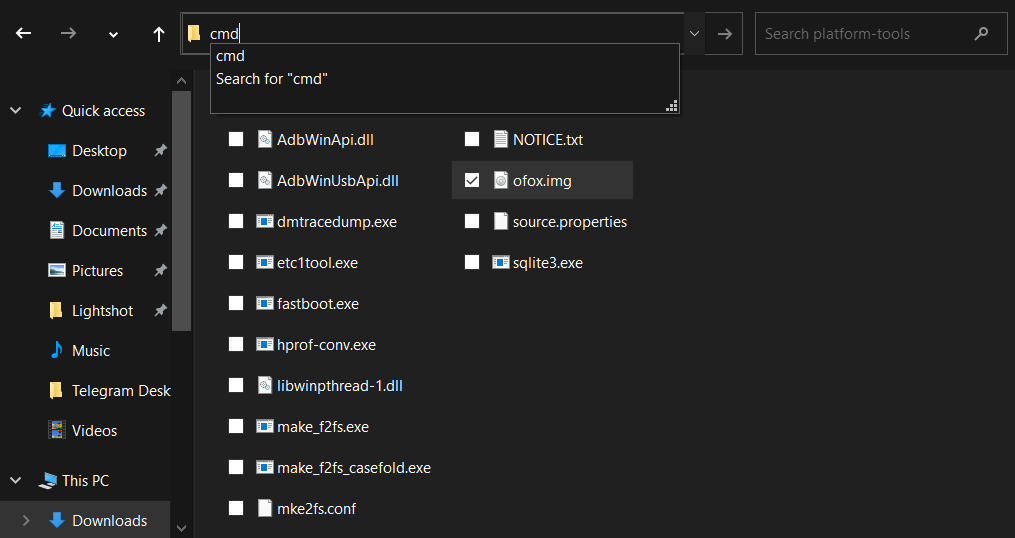Click the Go to arrow beside address bar
Viewport: 1015px width, 538px height.
click(725, 34)
